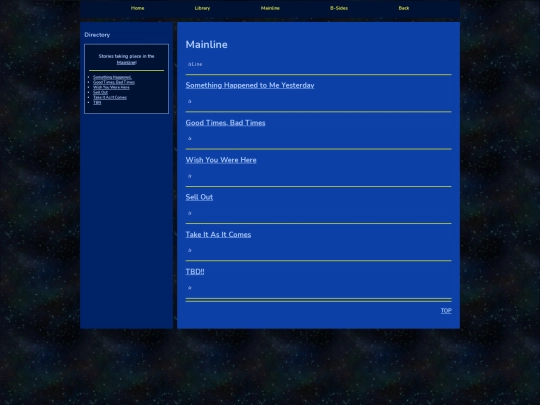Open 'Something Happened' link in Directory list
This screenshot has width=540, height=405.
click(x=112, y=77)
